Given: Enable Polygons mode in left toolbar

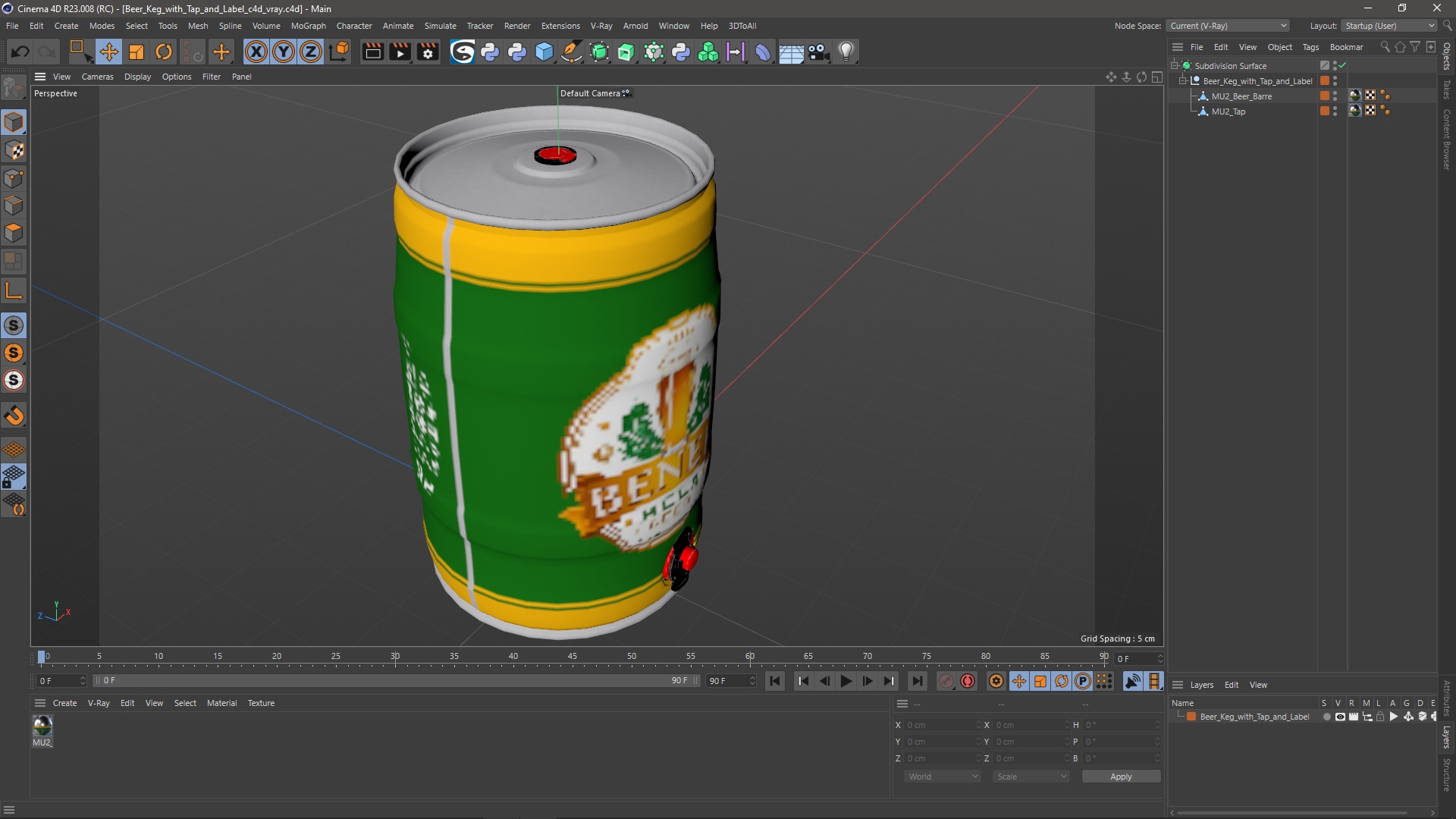Looking at the screenshot, I should 14,233.
